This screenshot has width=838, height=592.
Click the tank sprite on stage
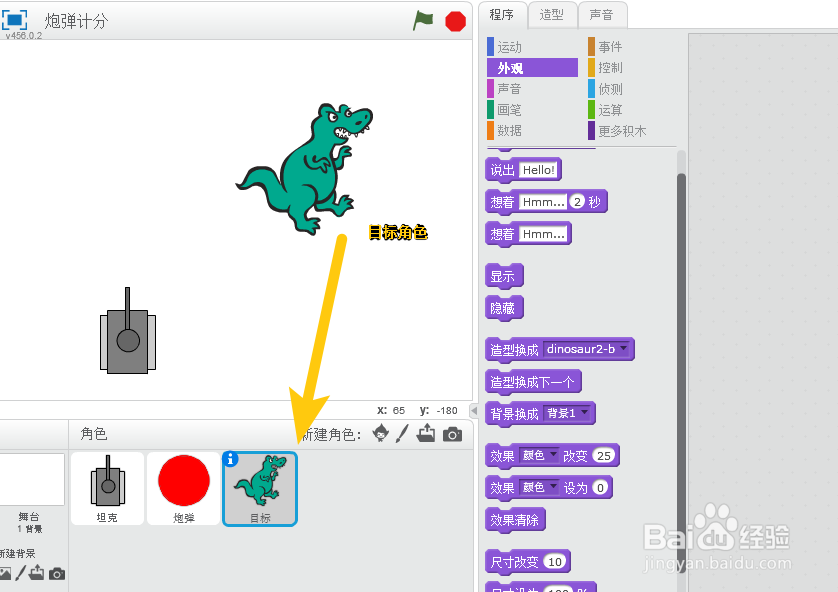[x=128, y=331]
